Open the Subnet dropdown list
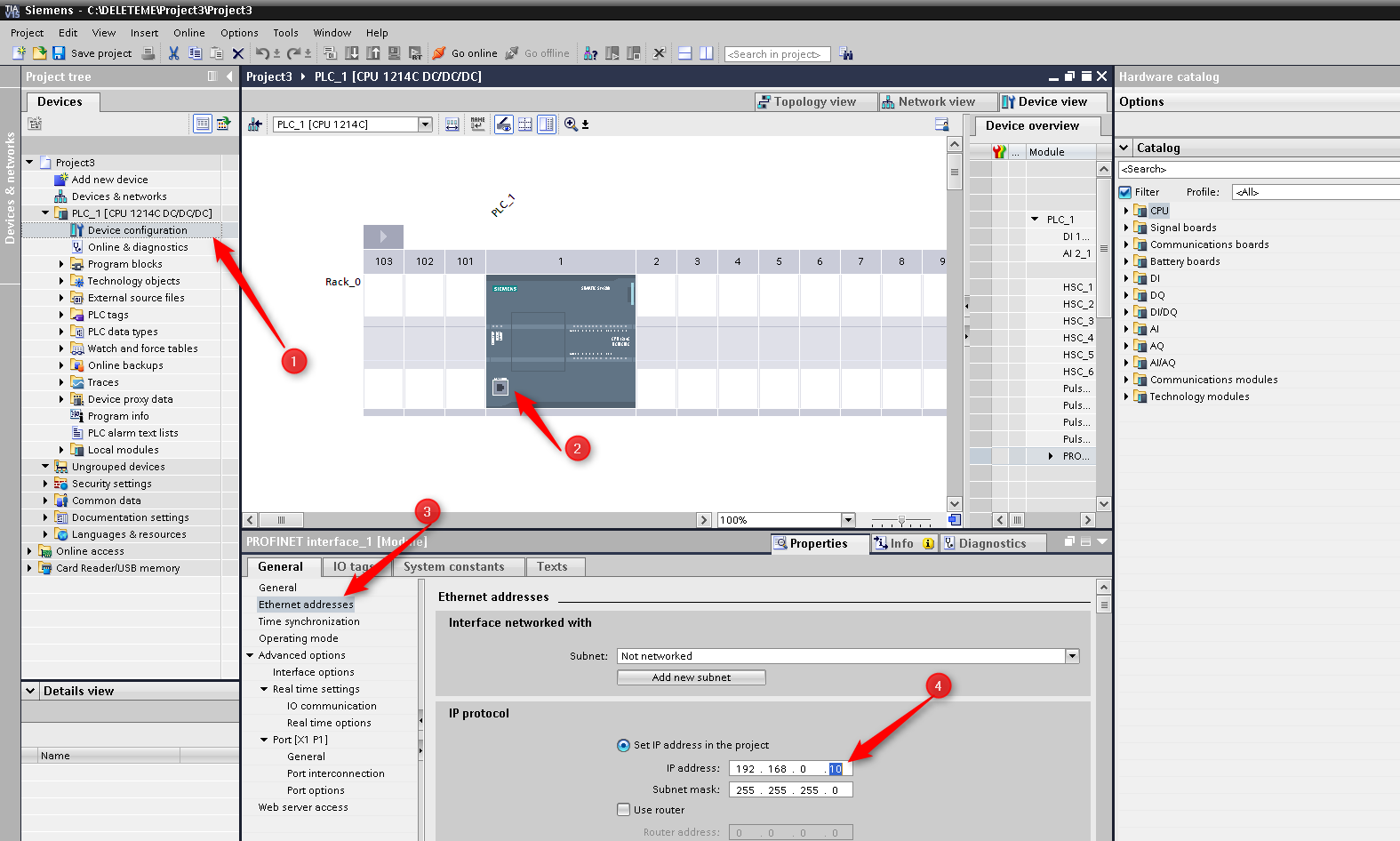 pyautogui.click(x=1072, y=656)
